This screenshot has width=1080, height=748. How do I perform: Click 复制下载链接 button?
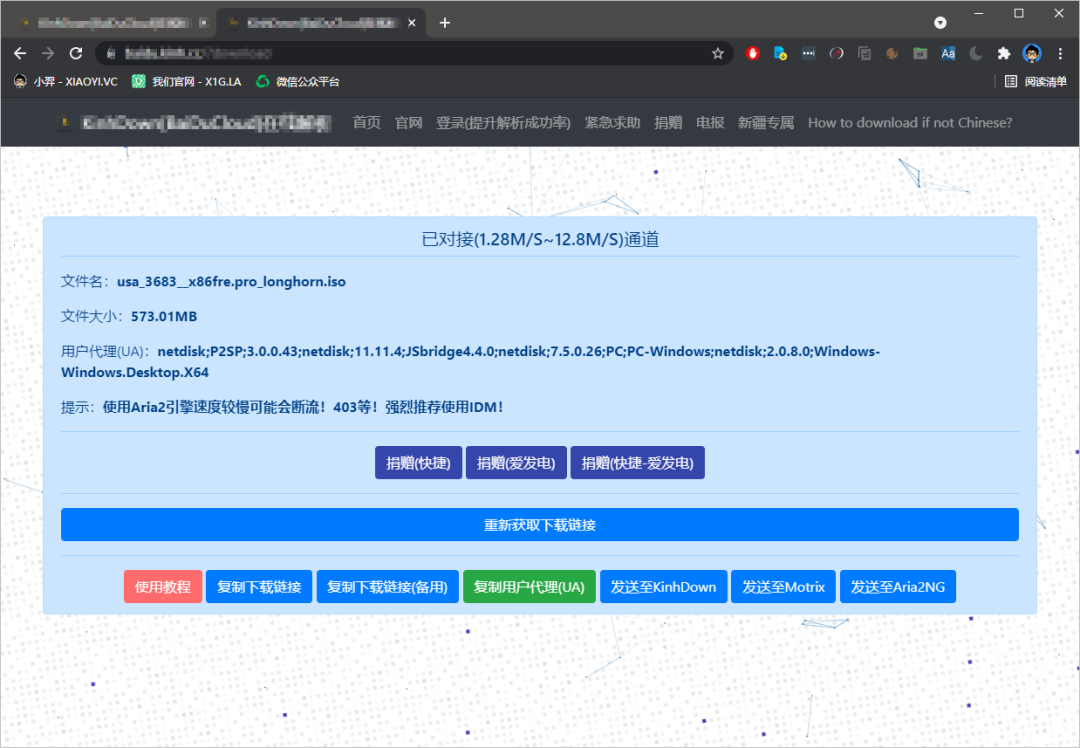(259, 587)
